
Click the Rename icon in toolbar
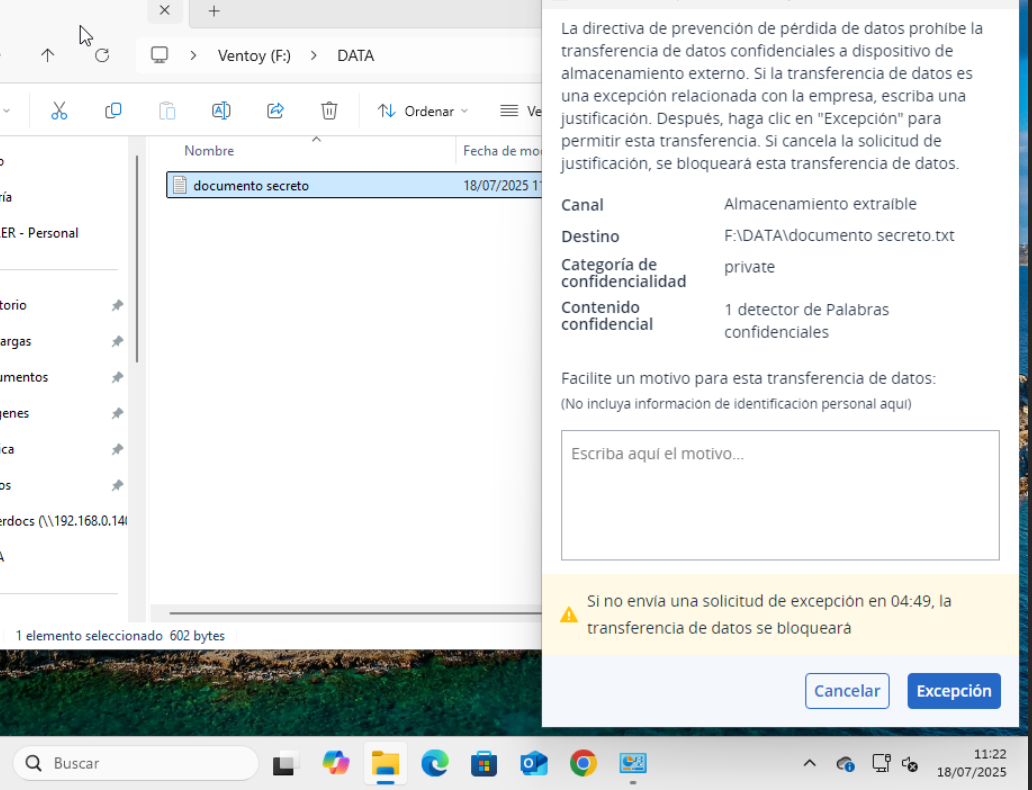[221, 111]
